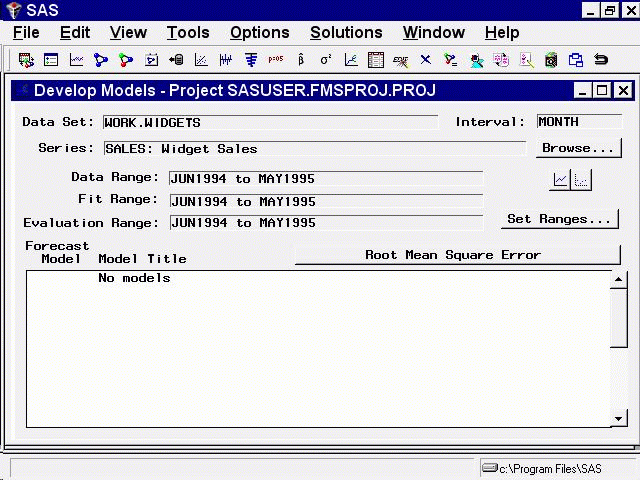Image resolution: width=640 pixels, height=480 pixels.
Task: Click the red-green triangle nodes toolbar icon
Action: click(126, 60)
